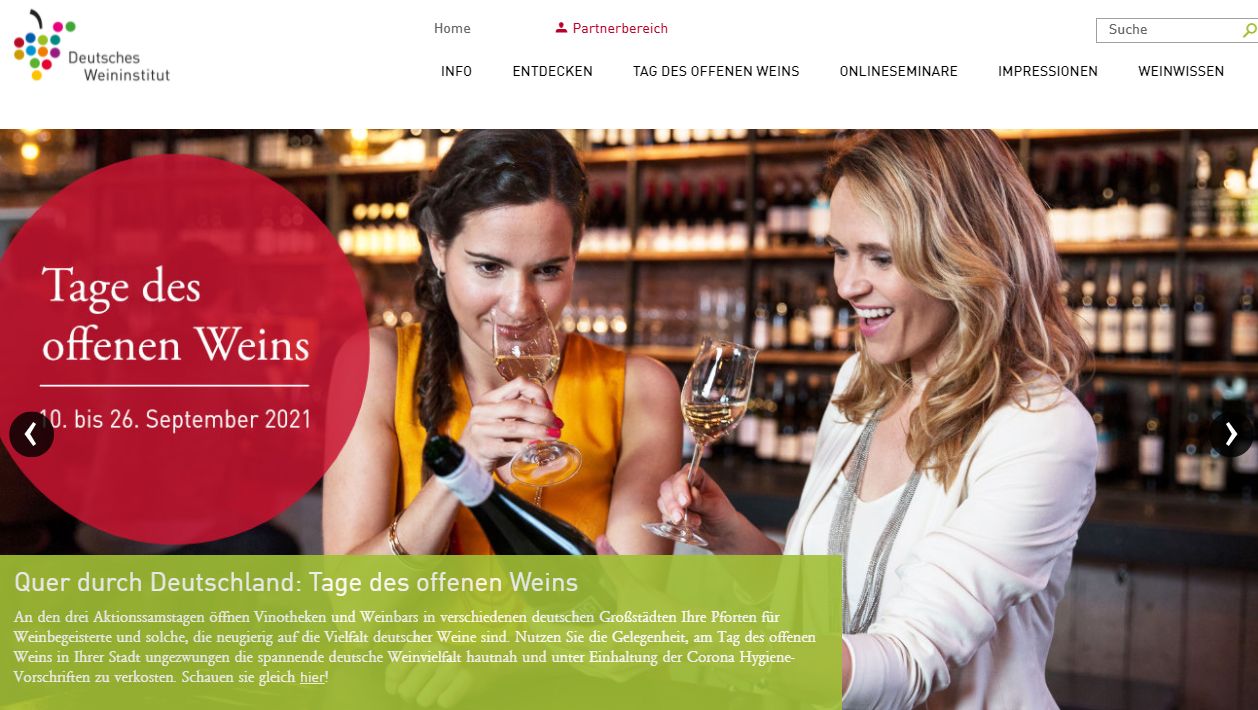Image resolution: width=1258 pixels, height=710 pixels.
Task: Click the 'Quer durch Deutschland' headline
Action: click(296, 582)
